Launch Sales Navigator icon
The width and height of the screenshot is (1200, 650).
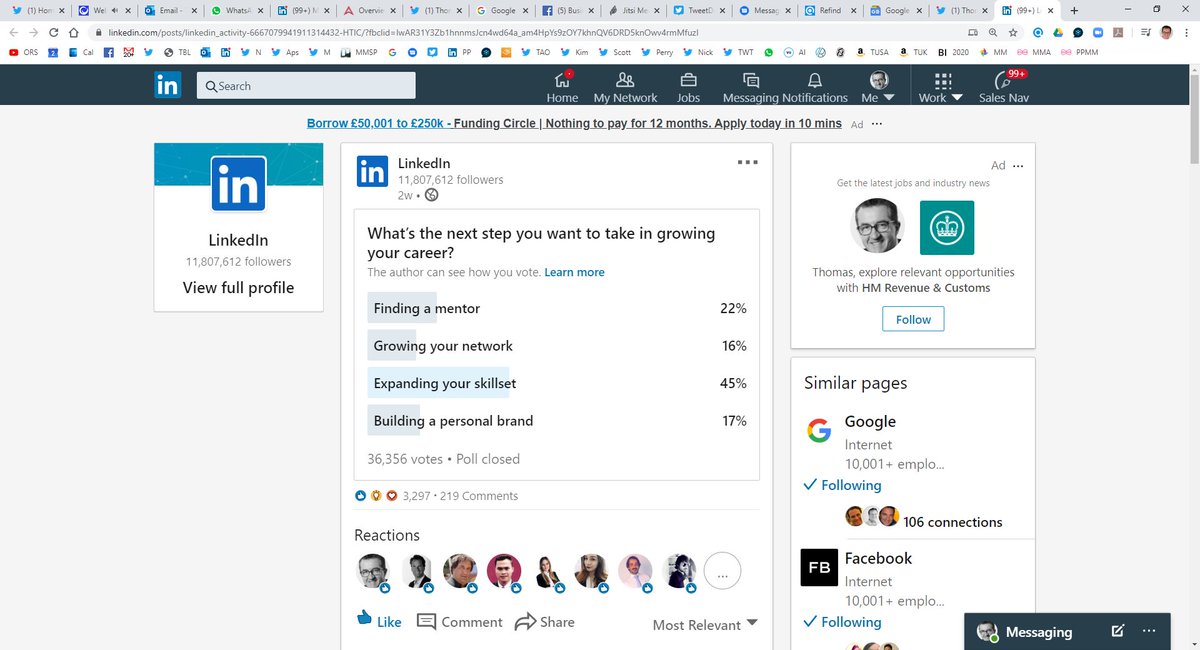point(1003,86)
